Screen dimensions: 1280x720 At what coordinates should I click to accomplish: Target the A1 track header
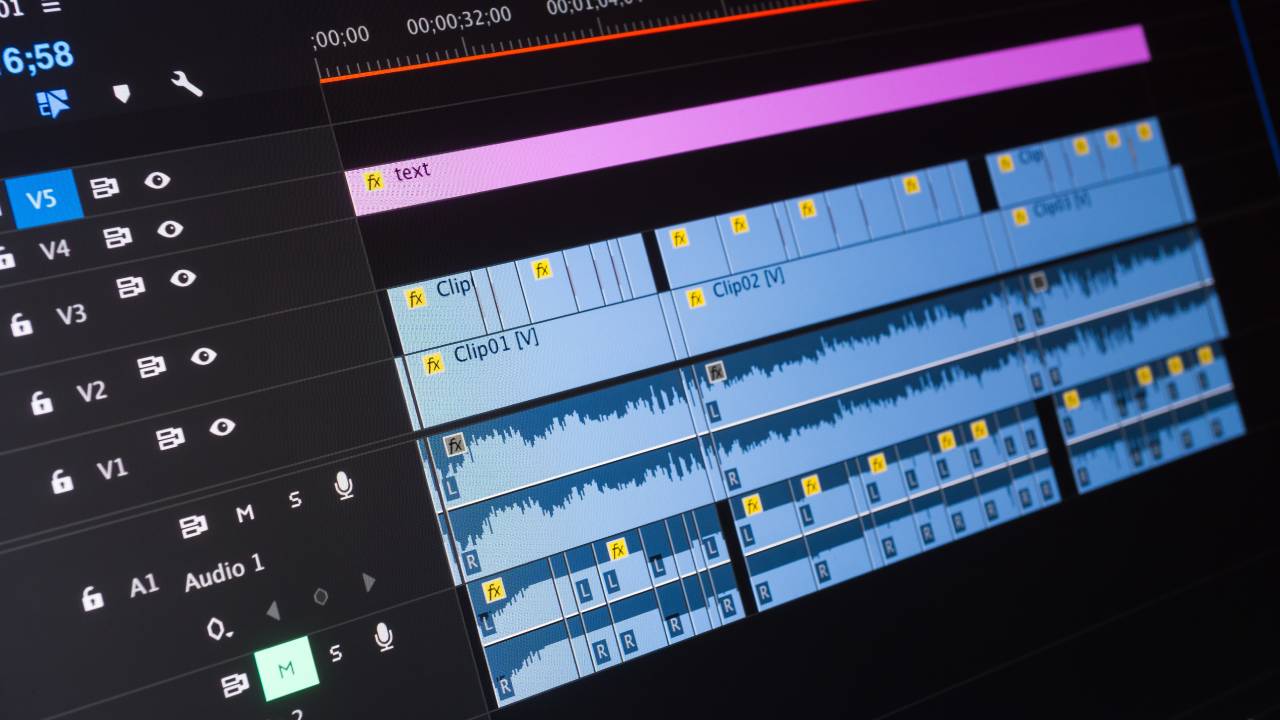click(x=144, y=586)
